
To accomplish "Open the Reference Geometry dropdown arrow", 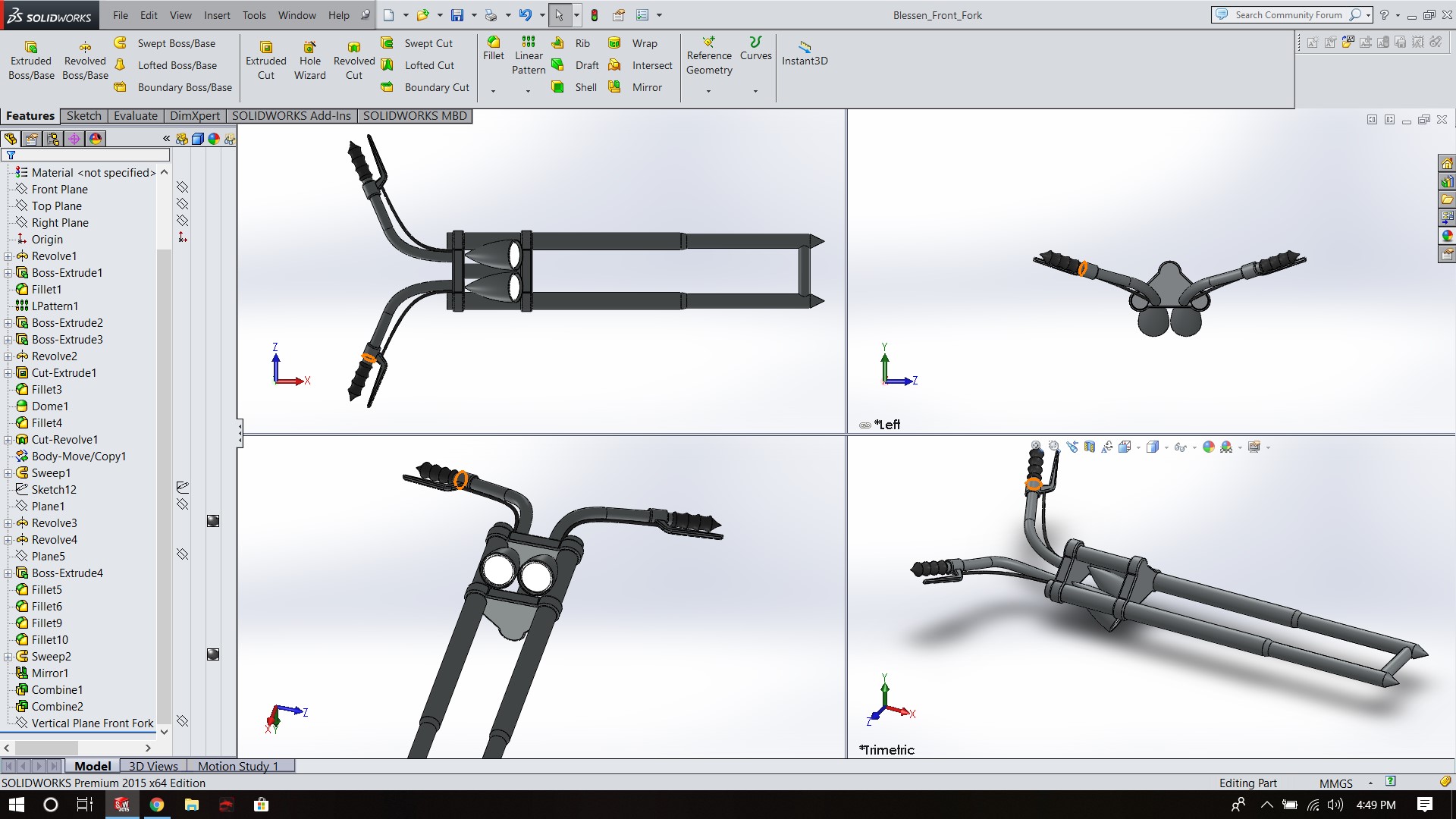I will 709,91.
